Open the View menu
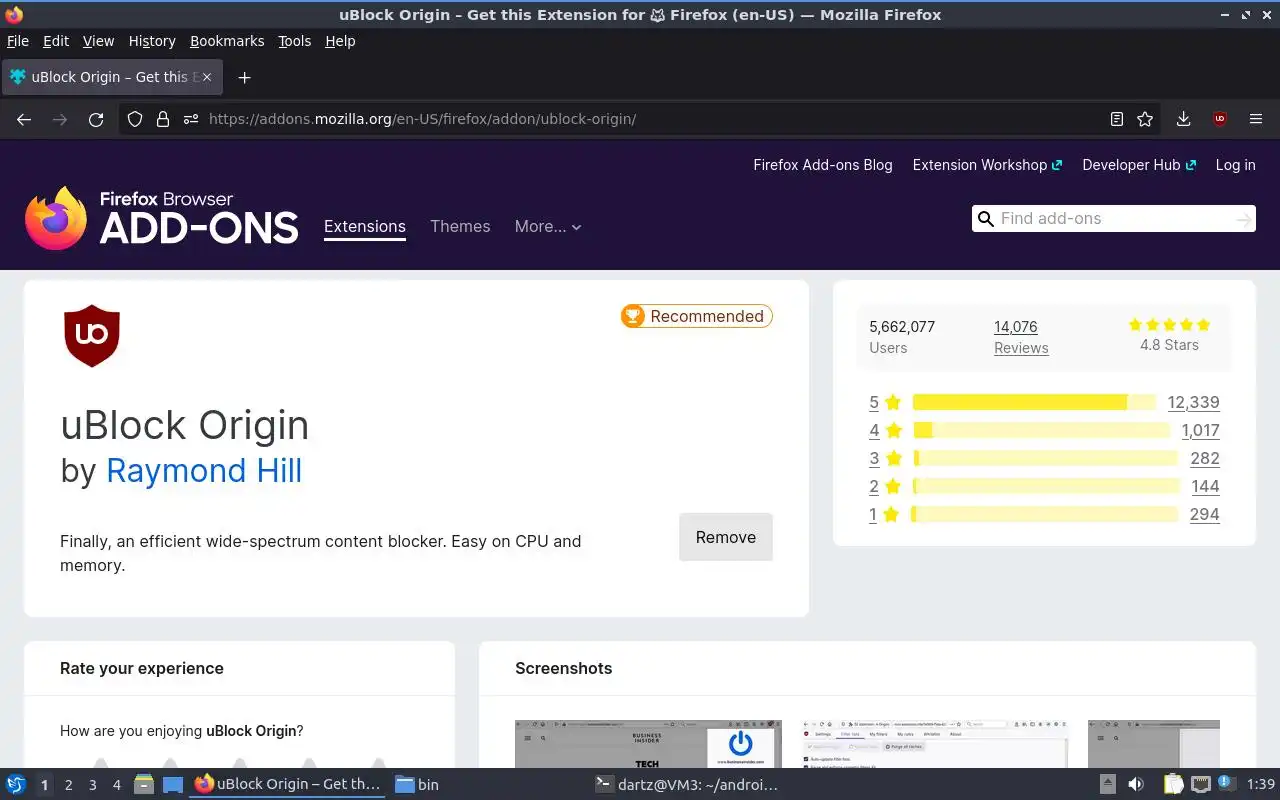This screenshot has height=800, width=1280. coord(98,41)
